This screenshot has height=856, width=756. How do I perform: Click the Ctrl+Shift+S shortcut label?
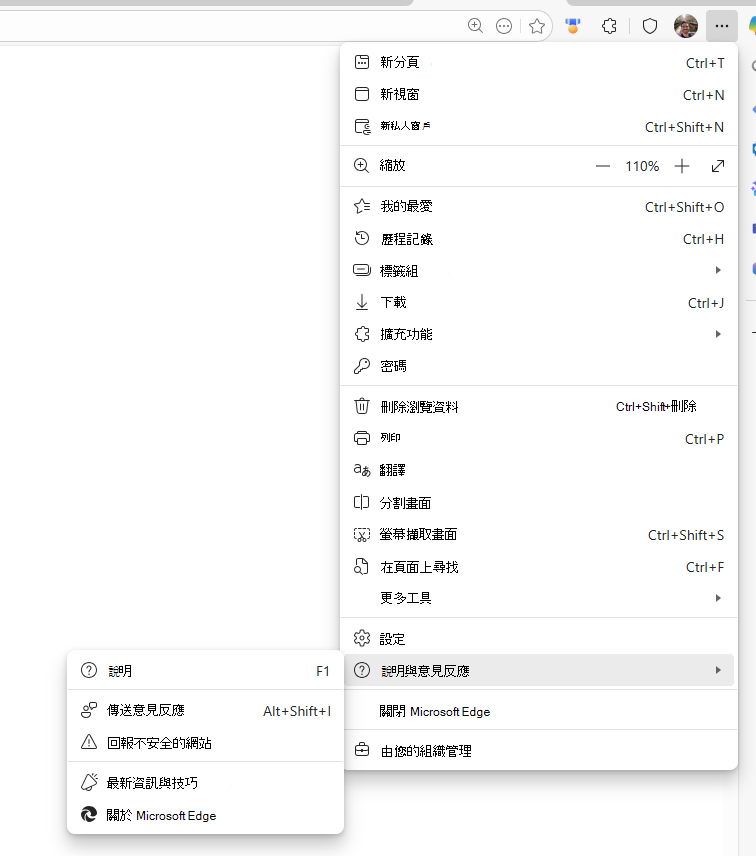686,535
